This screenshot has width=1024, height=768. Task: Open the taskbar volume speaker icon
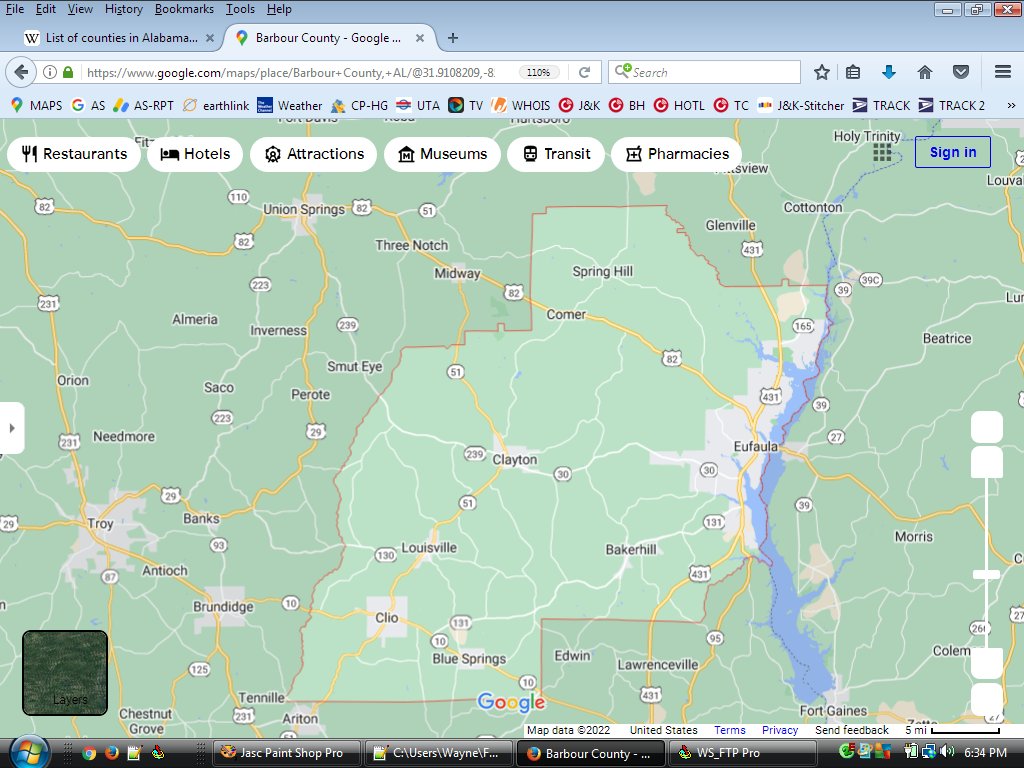[x=947, y=752]
